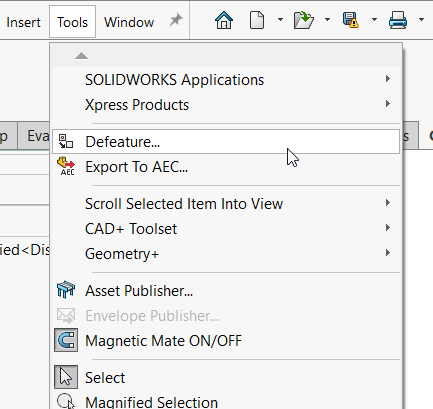Open Geometry+ submenu
Viewport: 433px width, 409px height.
point(226,254)
